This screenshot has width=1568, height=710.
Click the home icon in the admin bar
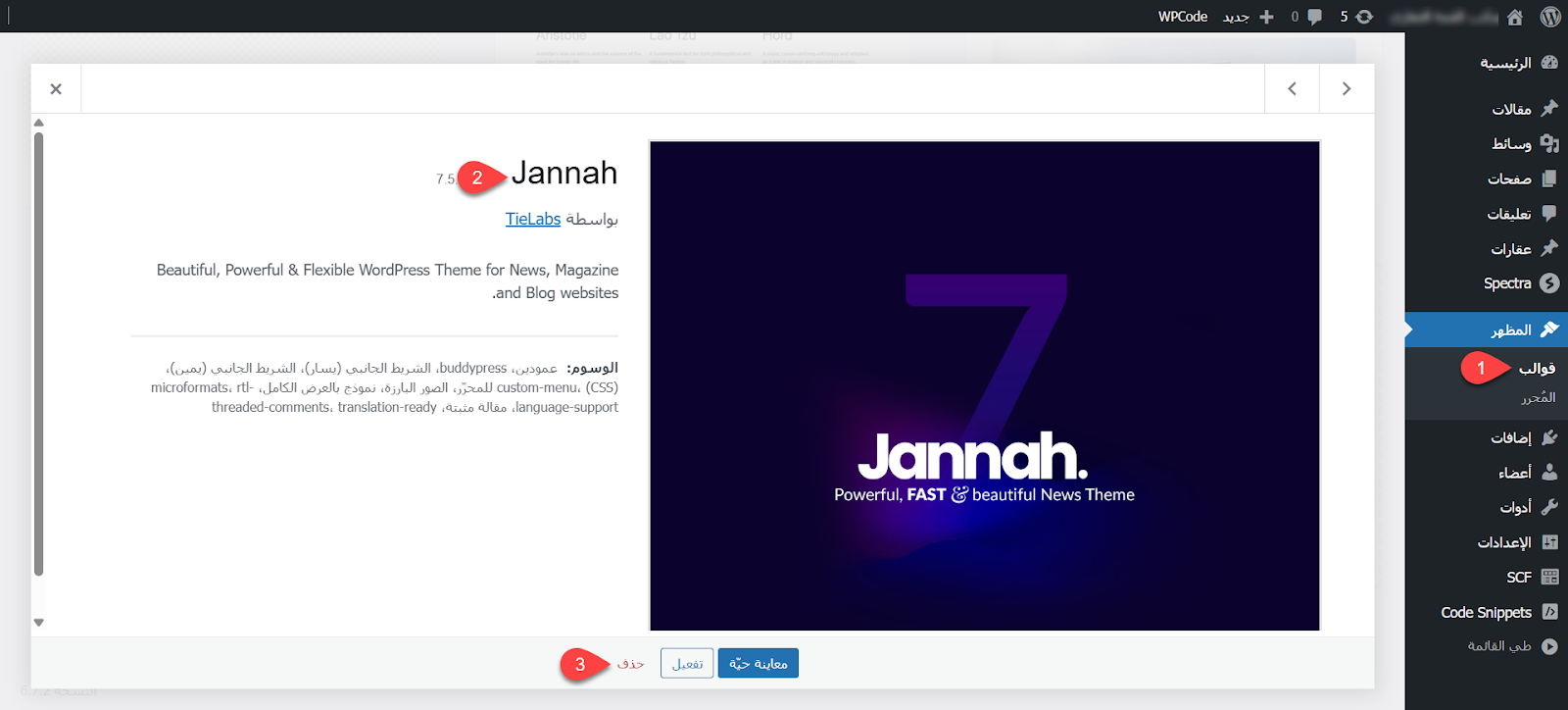1515,17
